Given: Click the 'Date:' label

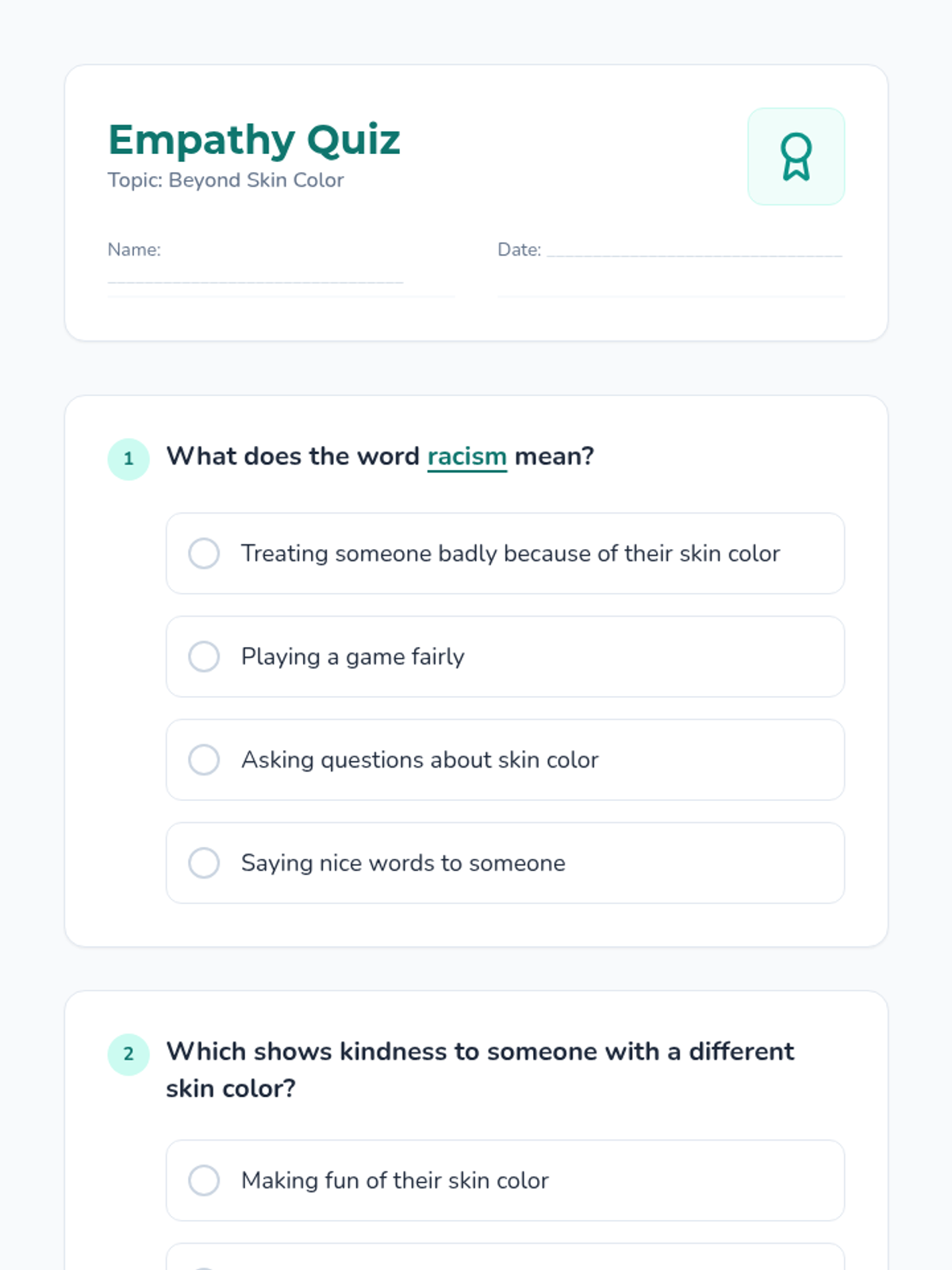Looking at the screenshot, I should pos(519,249).
